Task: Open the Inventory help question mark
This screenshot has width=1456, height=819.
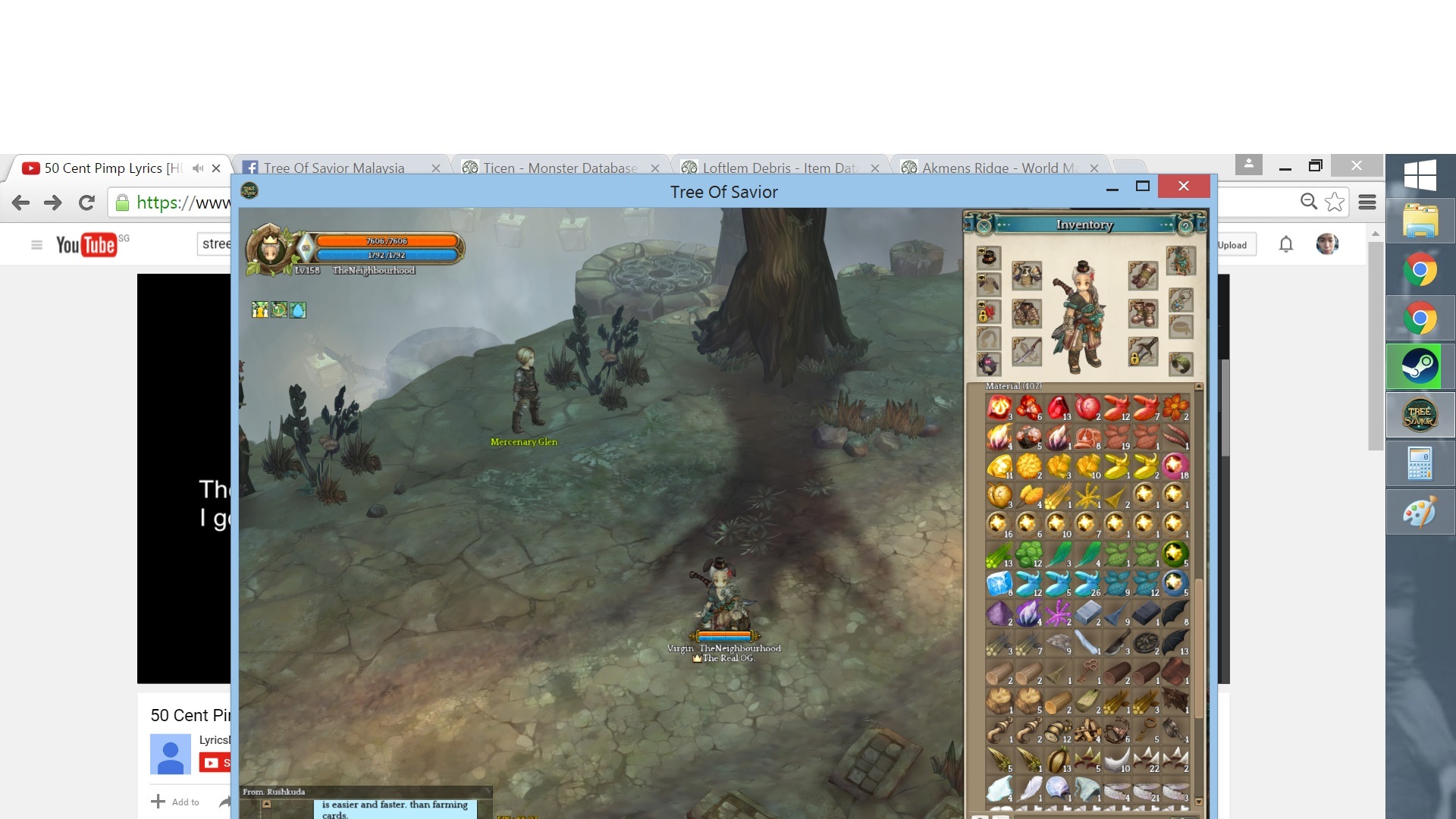Action: [1185, 226]
